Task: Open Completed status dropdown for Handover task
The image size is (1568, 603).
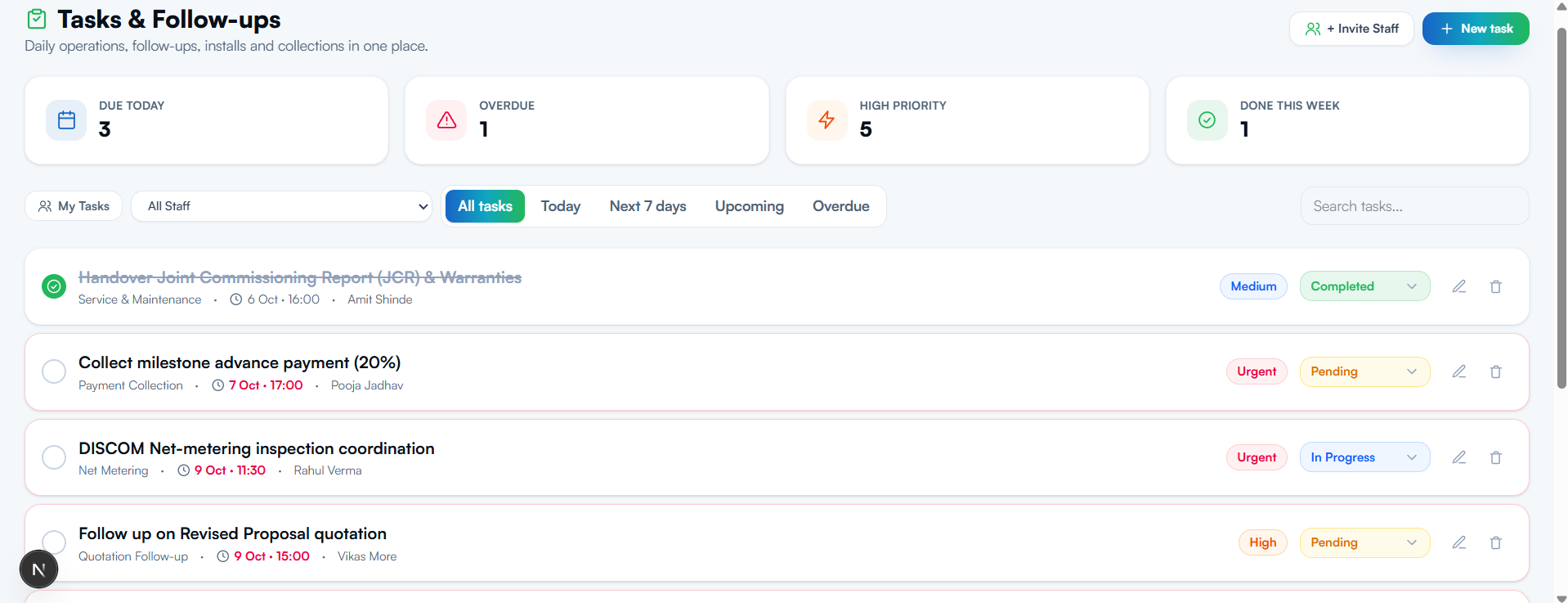Action: click(1364, 286)
